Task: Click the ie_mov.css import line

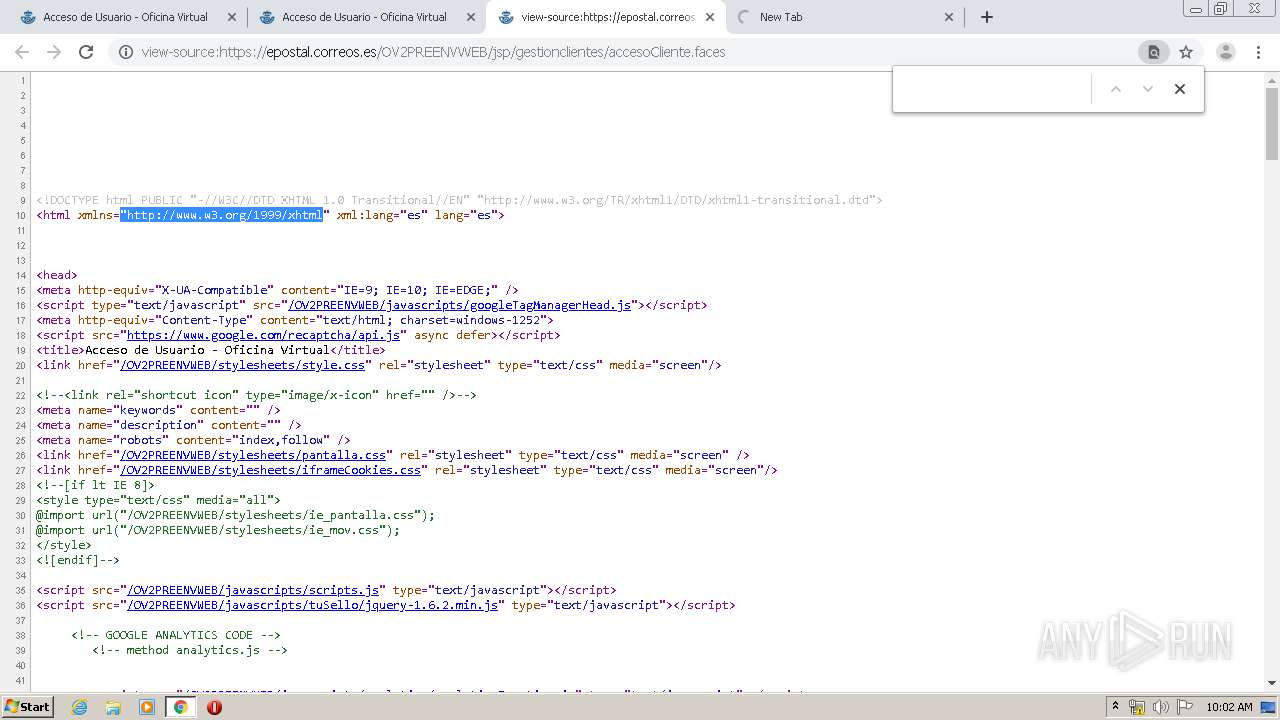Action: tap(218, 530)
